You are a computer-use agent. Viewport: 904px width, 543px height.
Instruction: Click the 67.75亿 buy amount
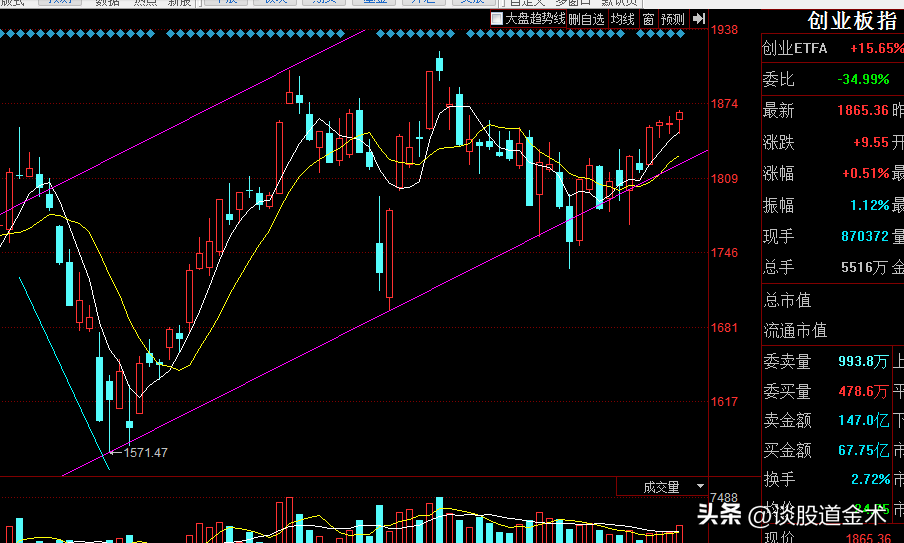864,450
